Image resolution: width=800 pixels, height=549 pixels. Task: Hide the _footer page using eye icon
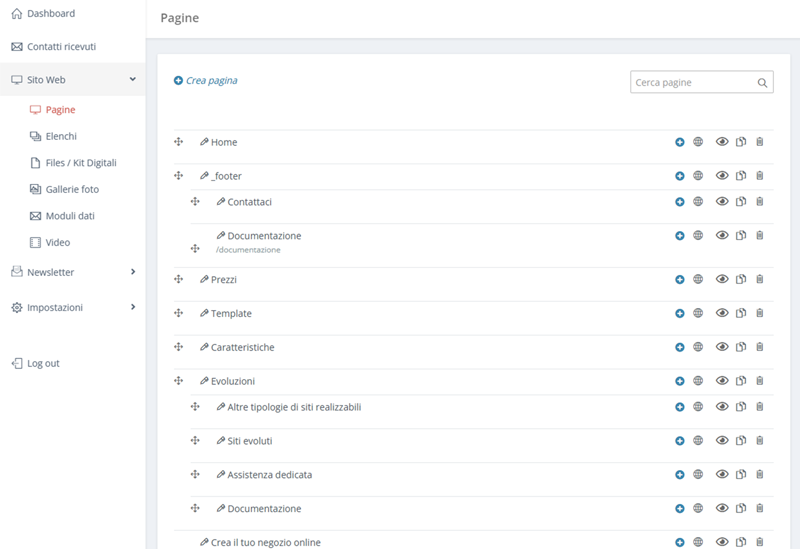(722, 176)
